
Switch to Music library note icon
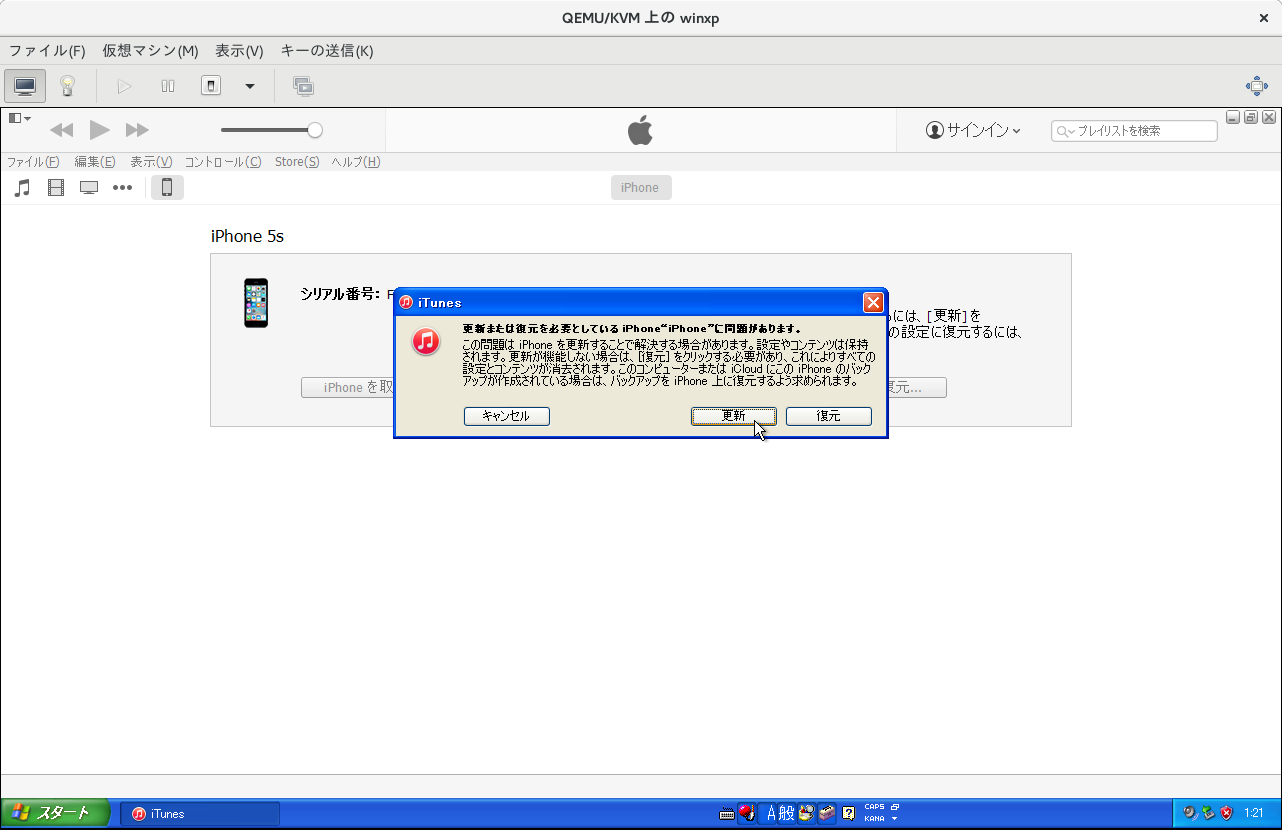tap(23, 187)
